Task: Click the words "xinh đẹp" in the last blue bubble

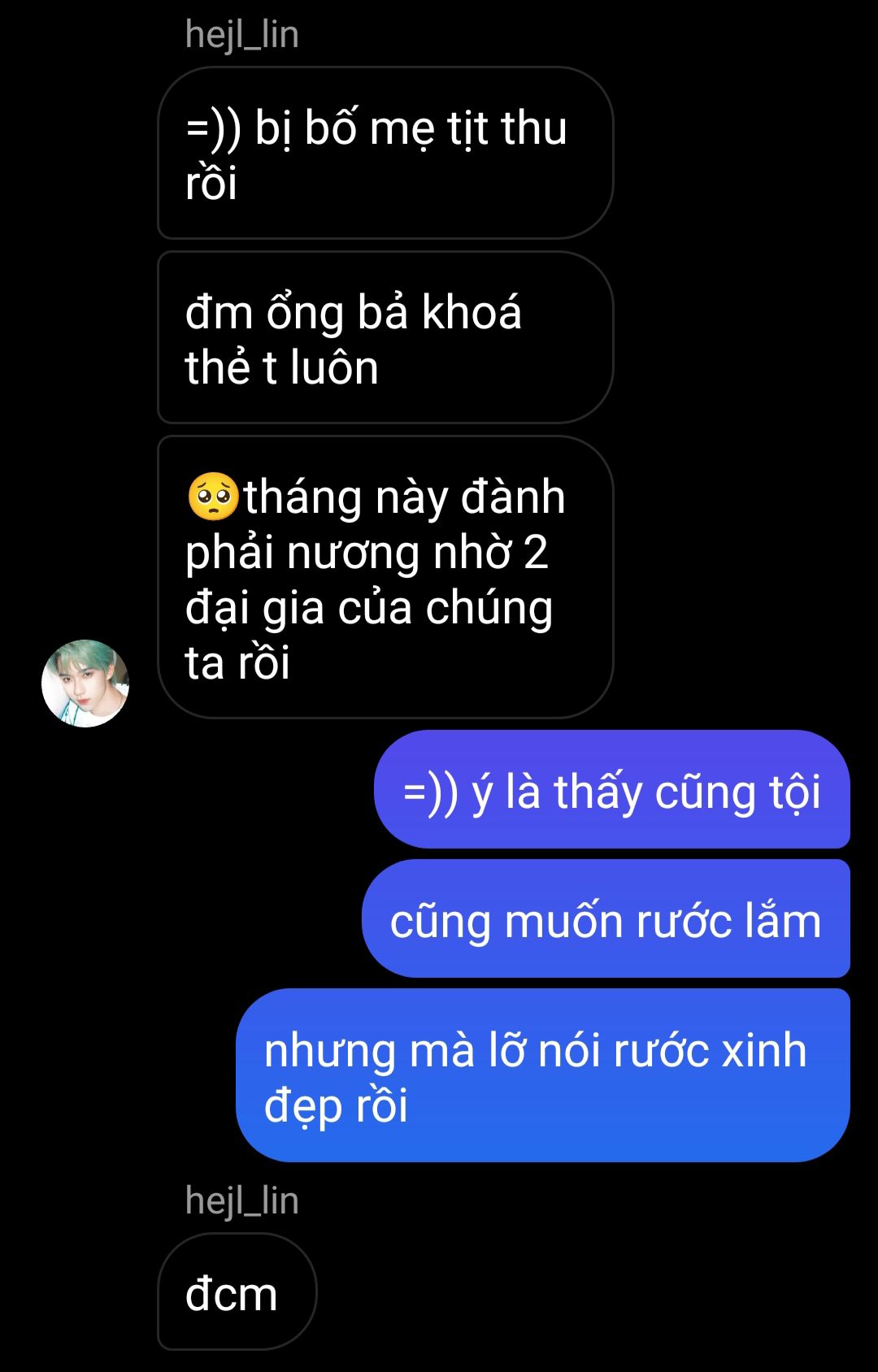Action: coord(536,1078)
